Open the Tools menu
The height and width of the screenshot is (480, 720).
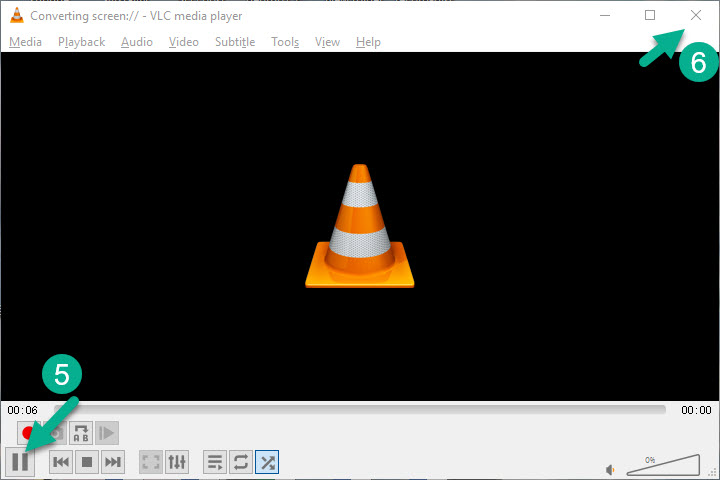click(x=285, y=42)
